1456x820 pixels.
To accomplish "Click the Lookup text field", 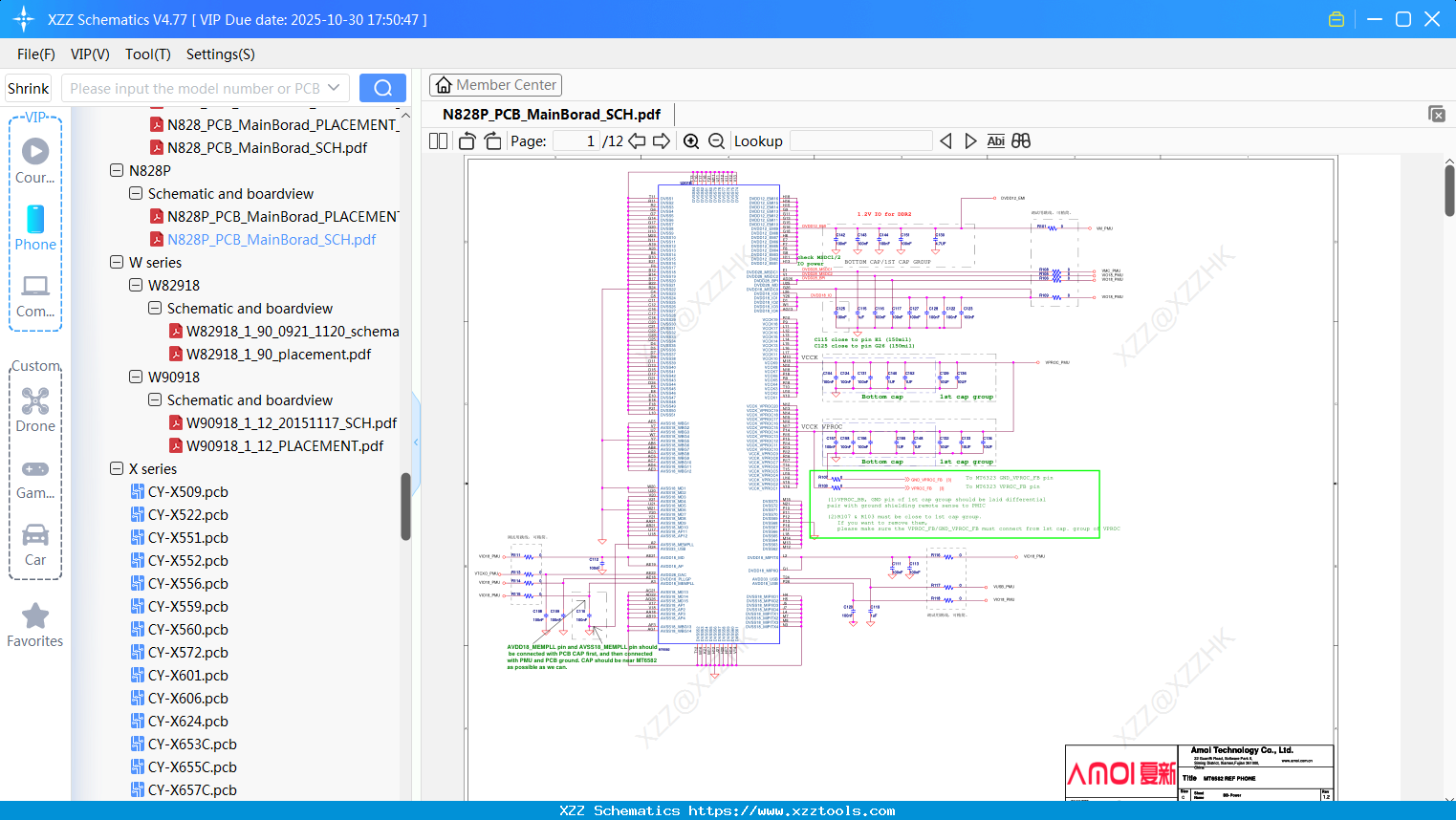I will click(860, 141).
